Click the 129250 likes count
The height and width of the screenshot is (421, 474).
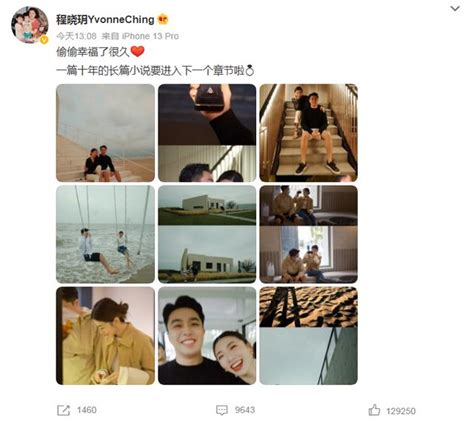click(401, 411)
